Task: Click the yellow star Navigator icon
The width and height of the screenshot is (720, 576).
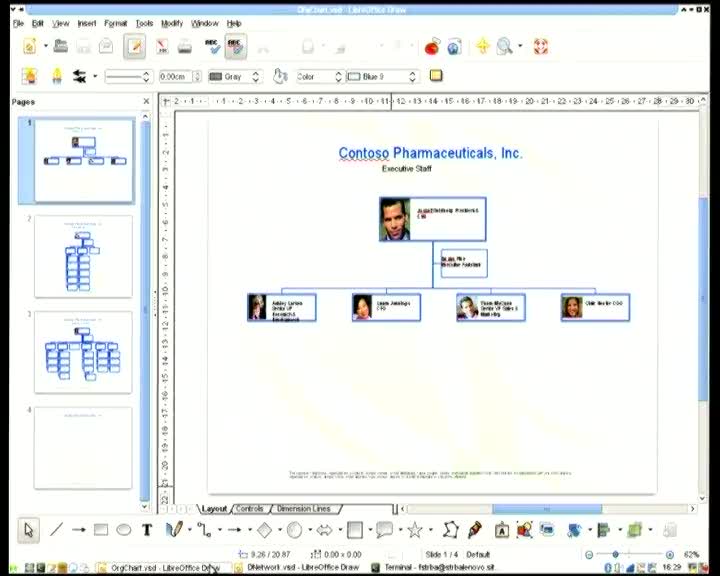Action: point(483,46)
